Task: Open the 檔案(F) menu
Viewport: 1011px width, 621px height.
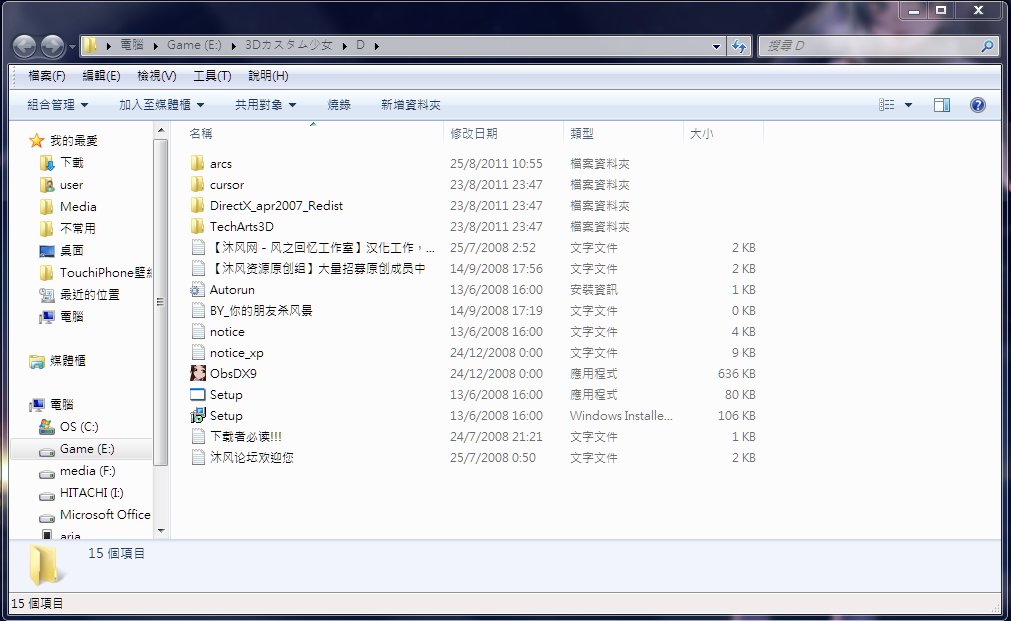Action: coord(47,76)
